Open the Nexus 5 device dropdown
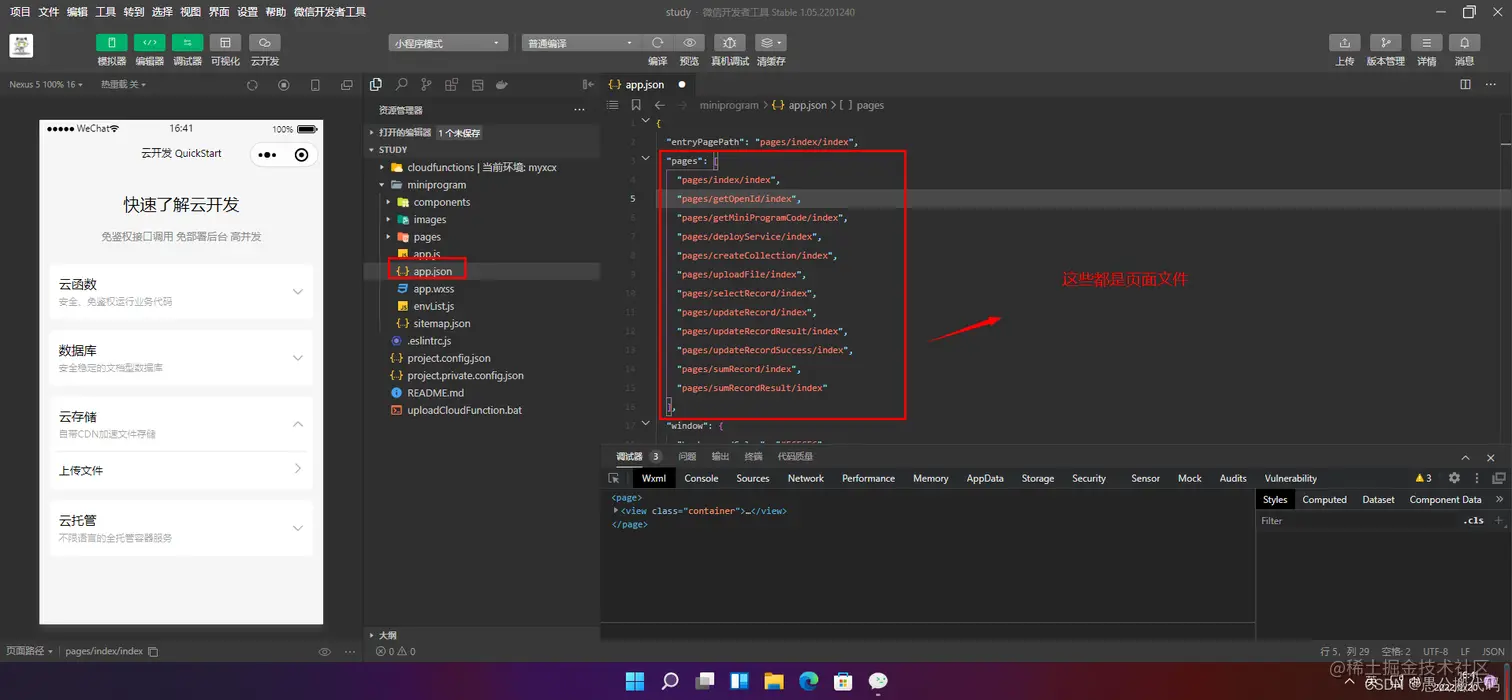The image size is (1512, 700). click(46, 85)
